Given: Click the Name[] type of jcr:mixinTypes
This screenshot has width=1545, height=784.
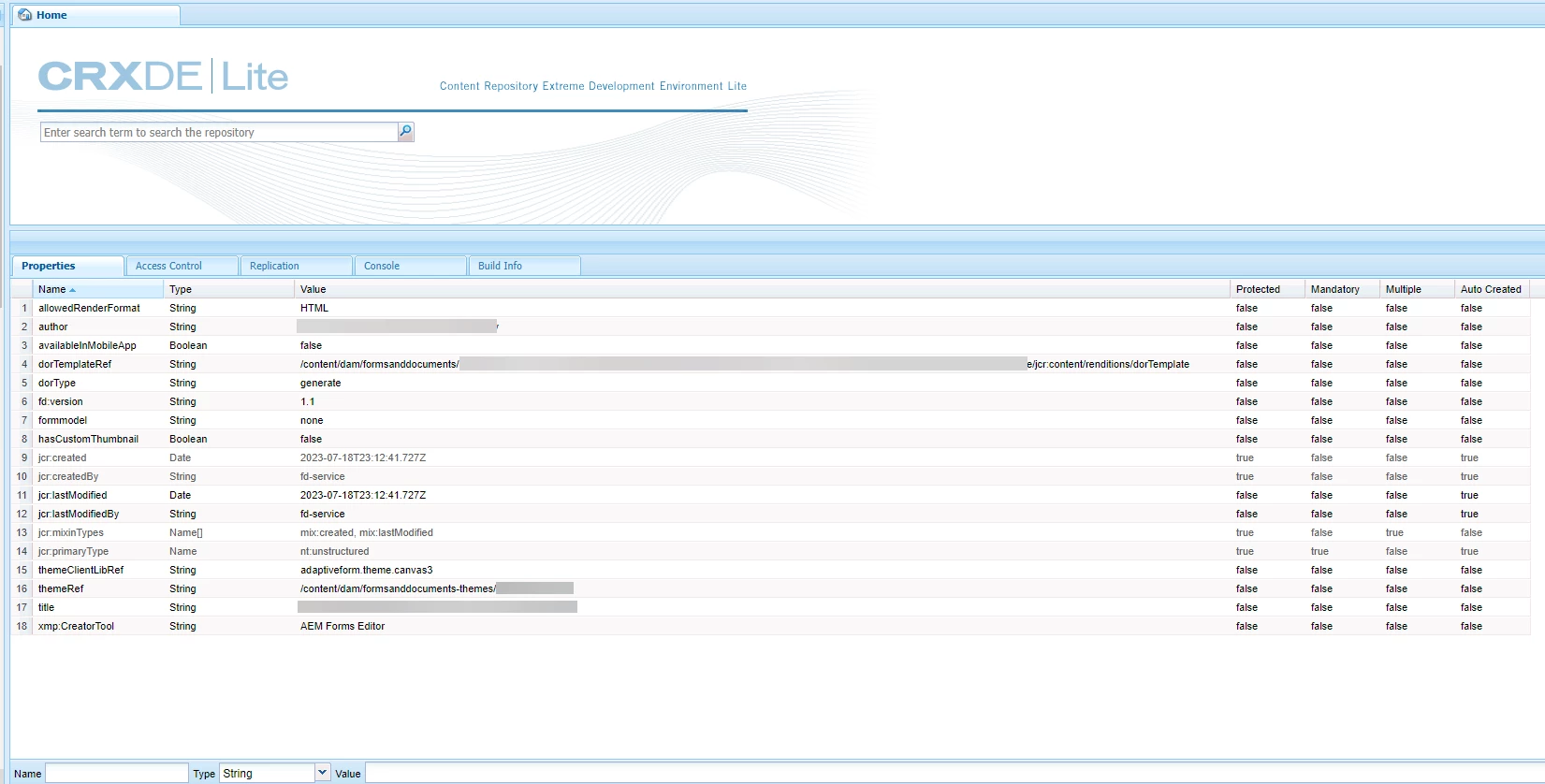Looking at the screenshot, I should pos(185,532).
